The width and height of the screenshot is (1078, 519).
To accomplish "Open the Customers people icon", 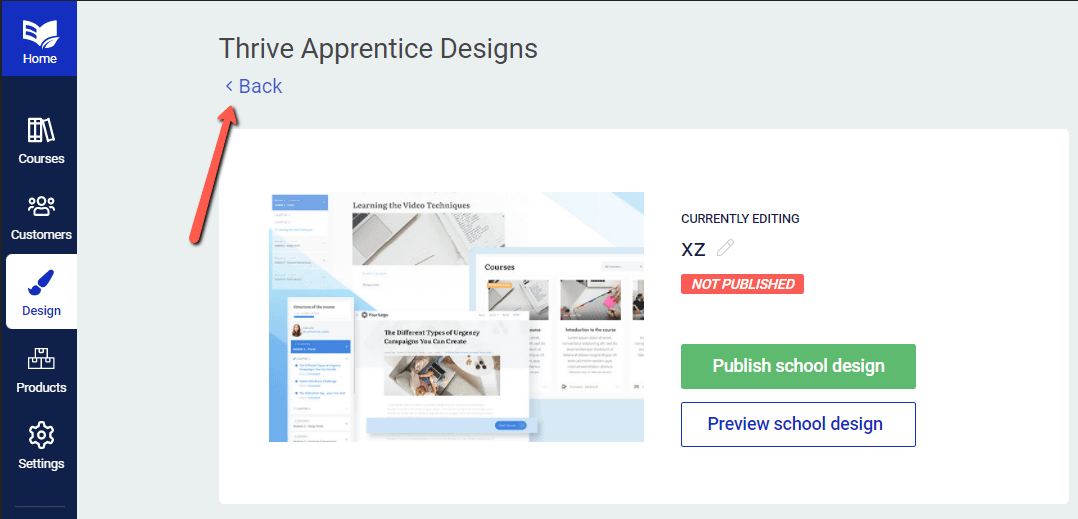I will tap(41, 206).
